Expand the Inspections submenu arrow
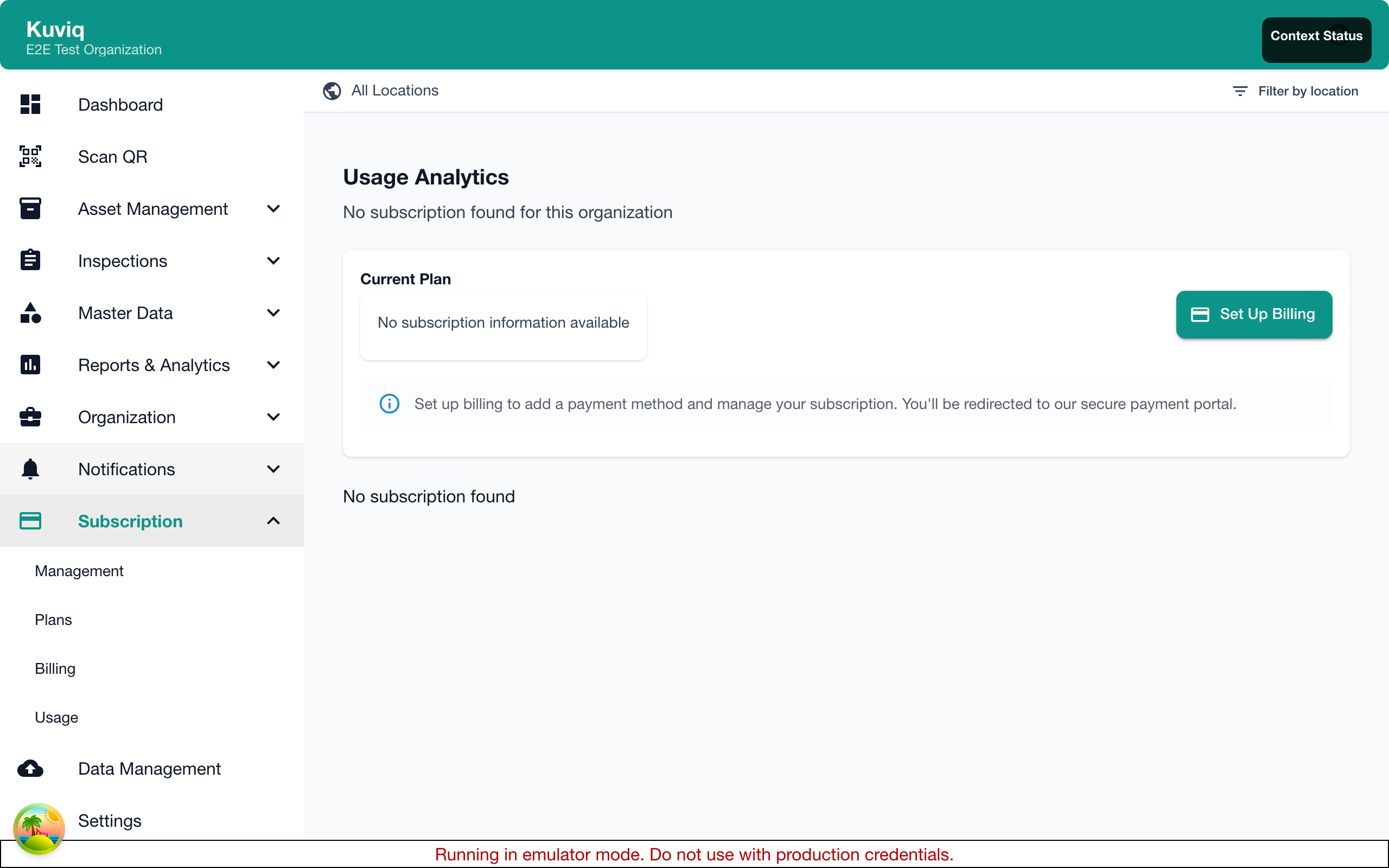This screenshot has height=868, width=1389. tap(274, 260)
